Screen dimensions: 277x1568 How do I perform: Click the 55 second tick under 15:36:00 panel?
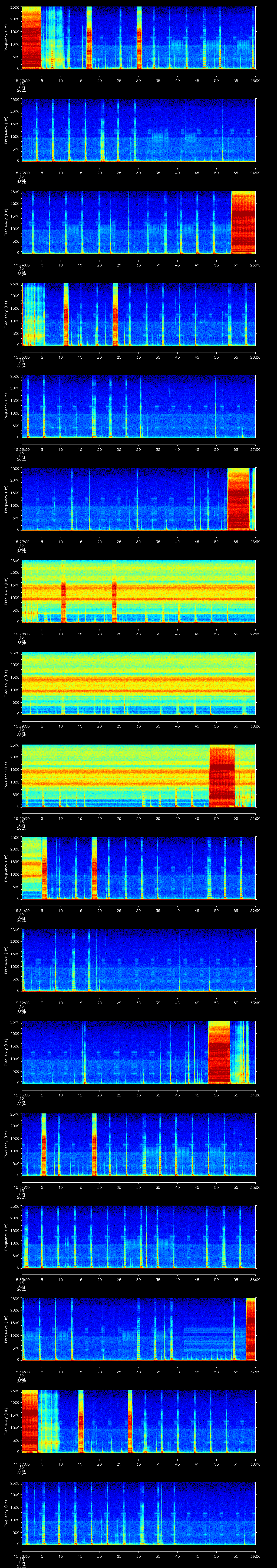(236, 1371)
